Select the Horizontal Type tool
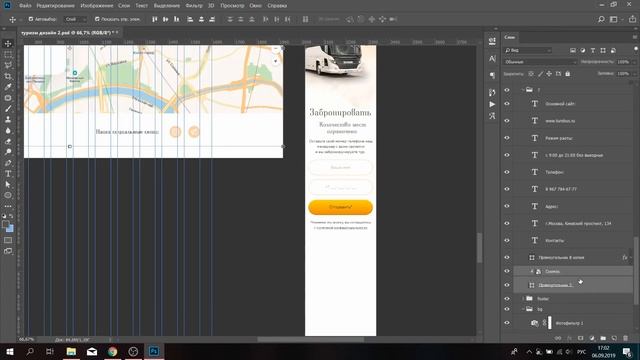 pos(8,174)
